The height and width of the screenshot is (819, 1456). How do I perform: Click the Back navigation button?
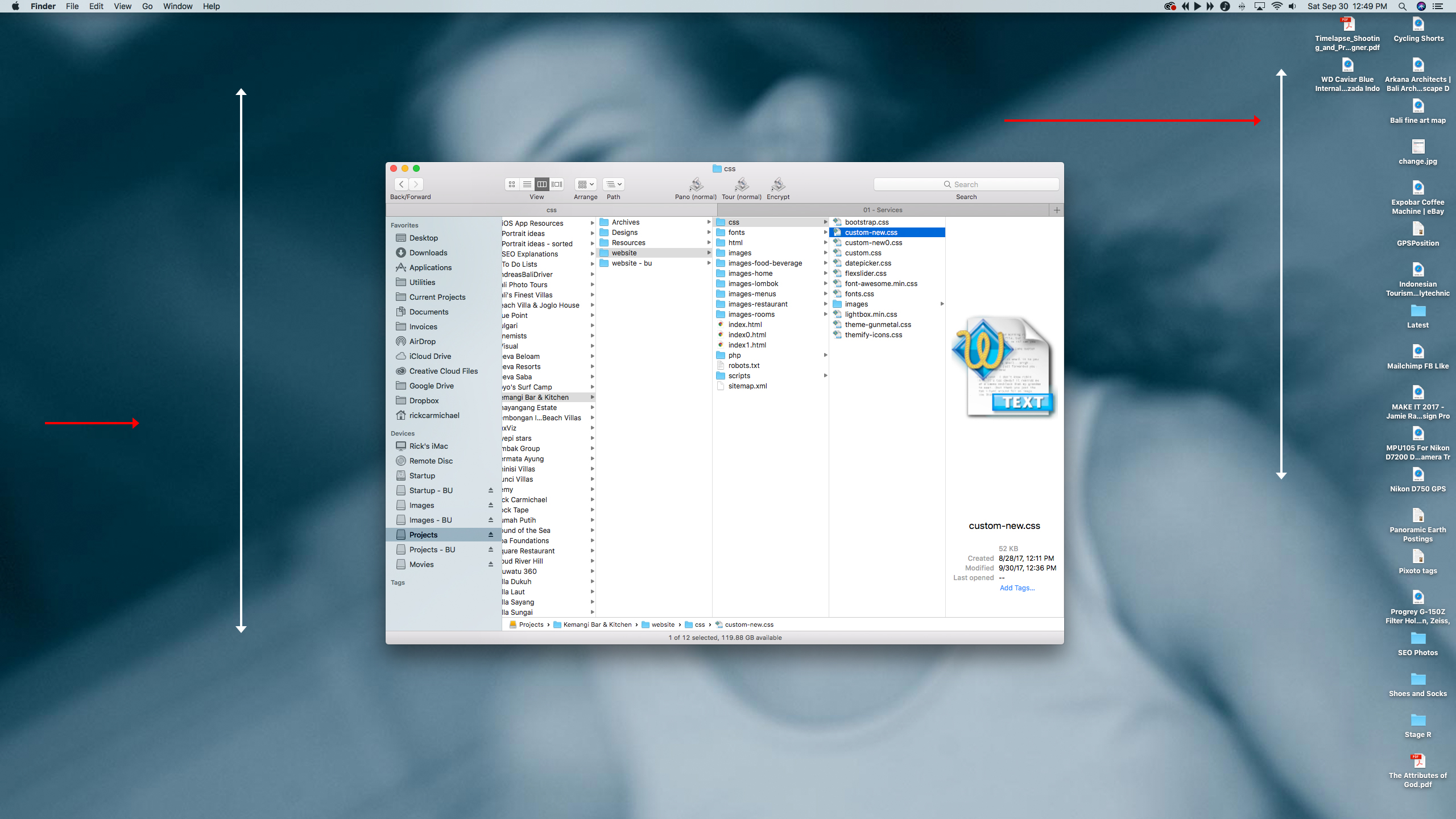[402, 184]
